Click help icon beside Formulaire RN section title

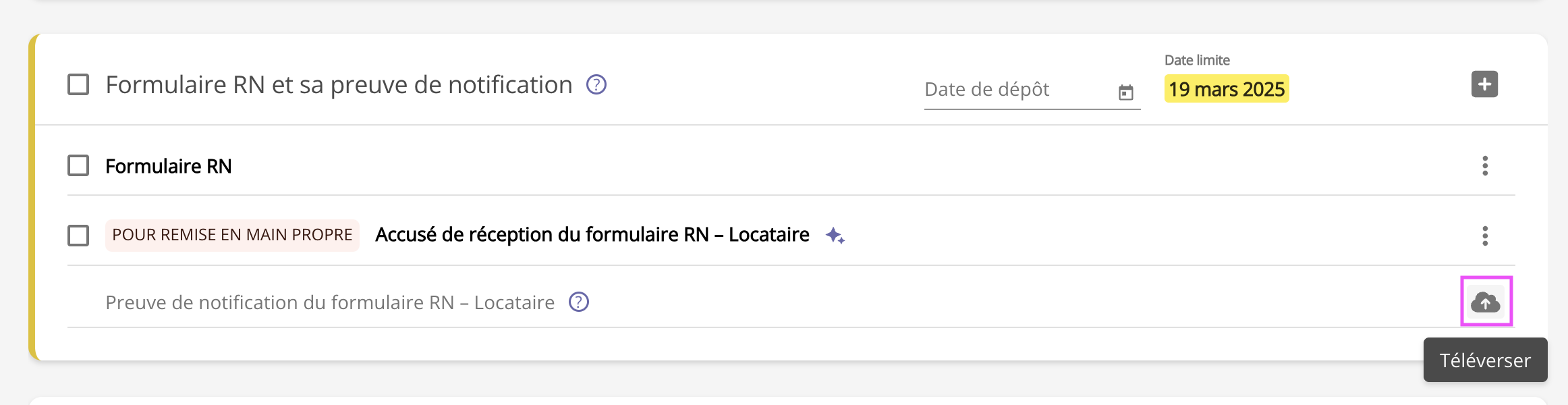[x=596, y=85]
